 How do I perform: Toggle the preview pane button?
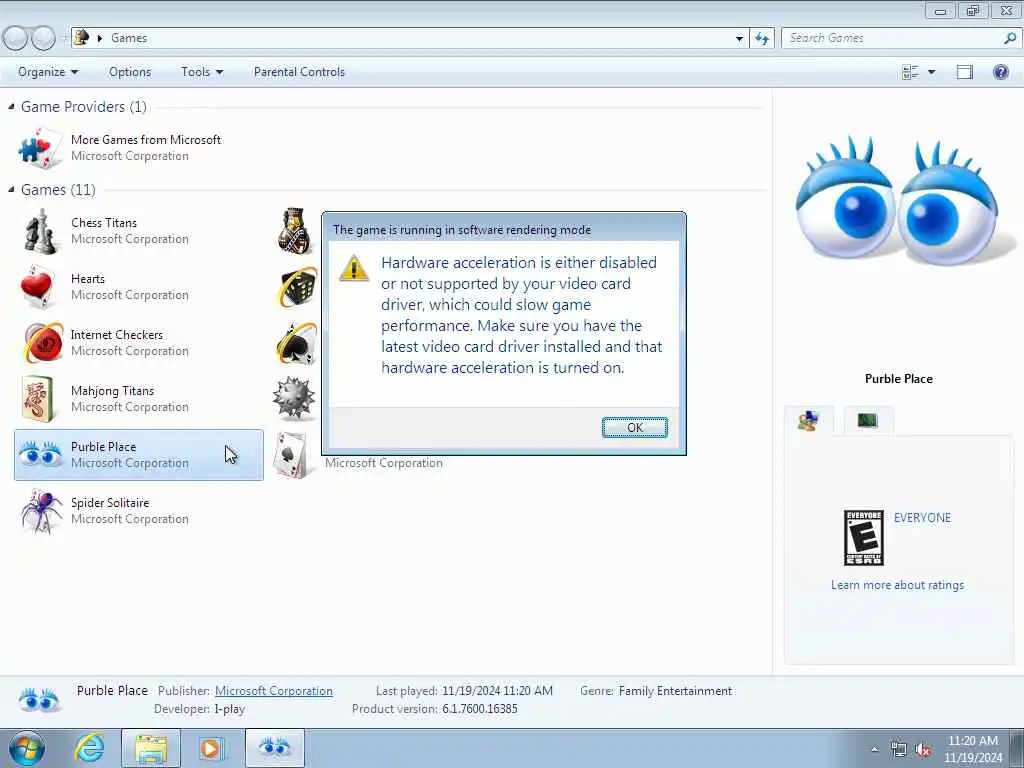(965, 72)
